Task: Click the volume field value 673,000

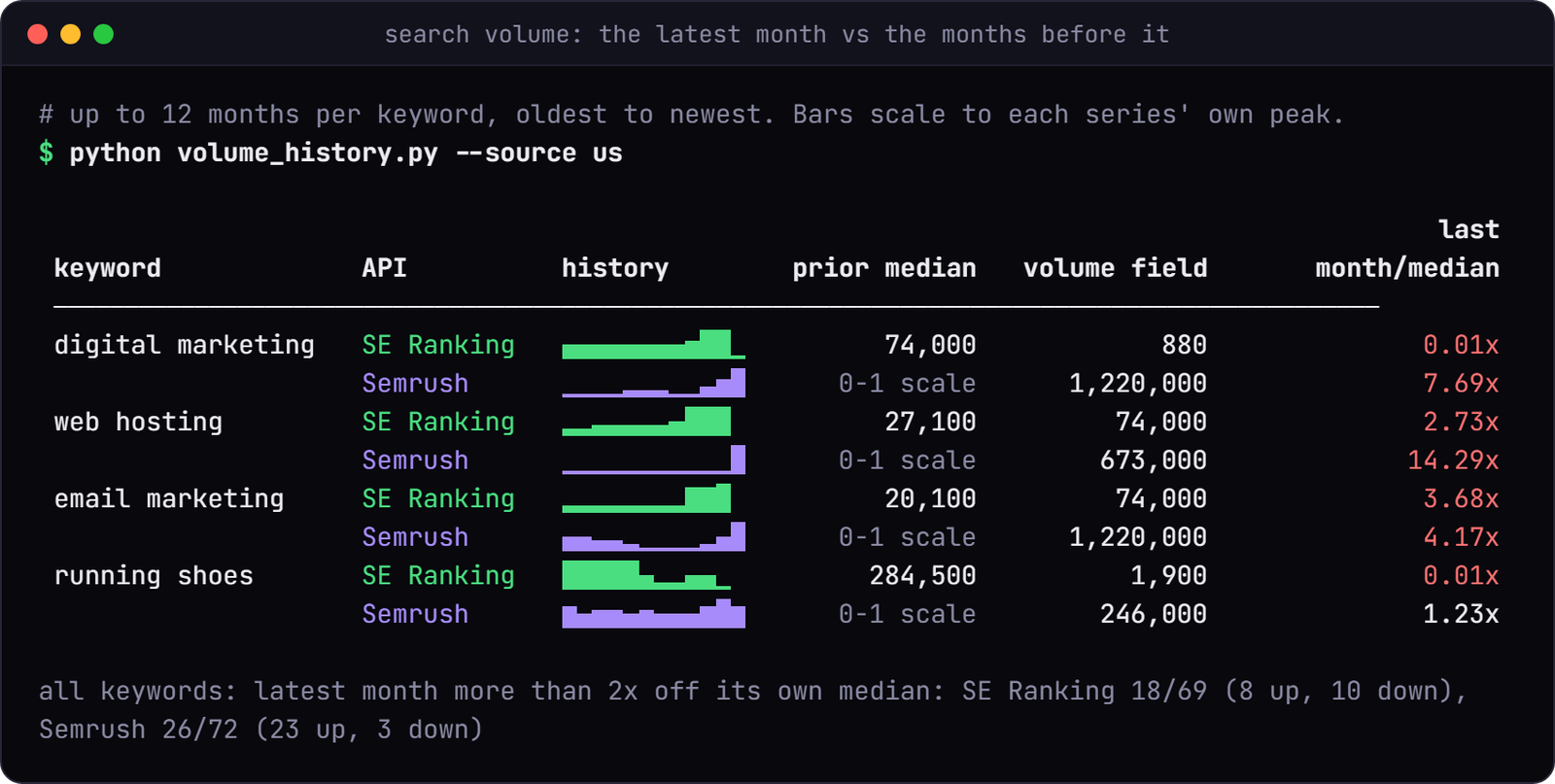Action: [x=1154, y=460]
